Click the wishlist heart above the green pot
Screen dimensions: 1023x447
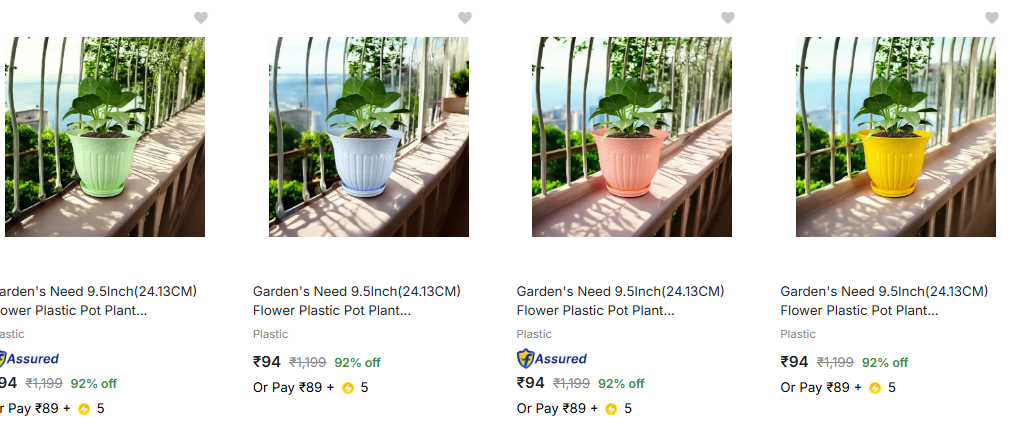point(201,18)
